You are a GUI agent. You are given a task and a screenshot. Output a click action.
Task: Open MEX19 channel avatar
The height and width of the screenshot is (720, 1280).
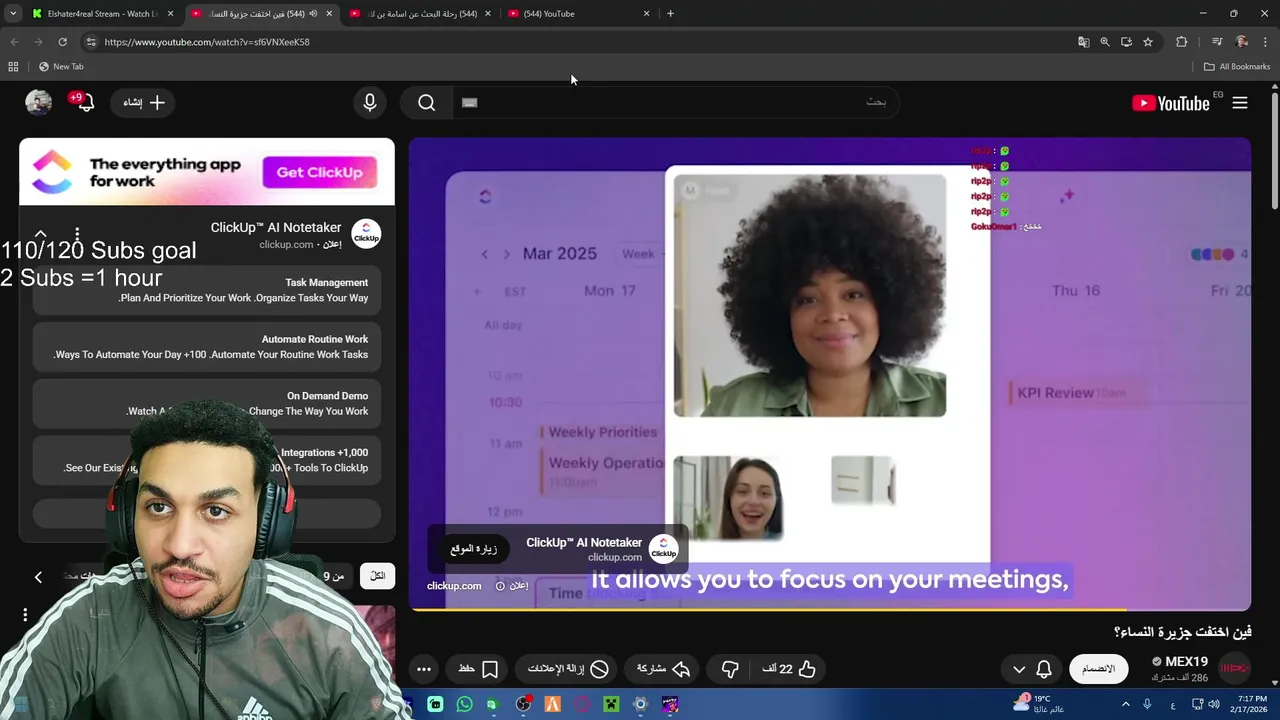click(x=1234, y=669)
